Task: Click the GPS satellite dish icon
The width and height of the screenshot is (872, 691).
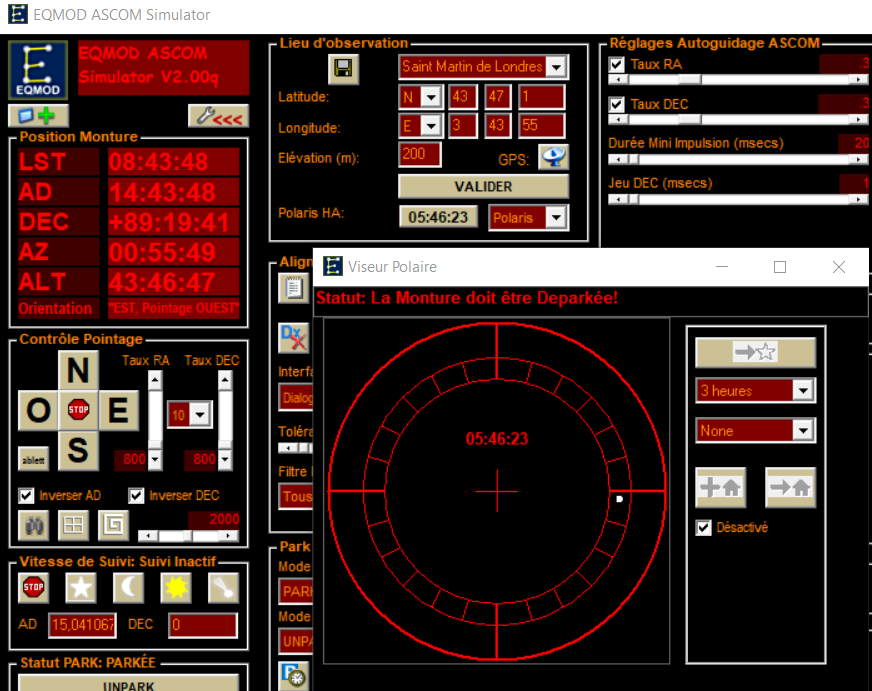Action: [x=553, y=157]
